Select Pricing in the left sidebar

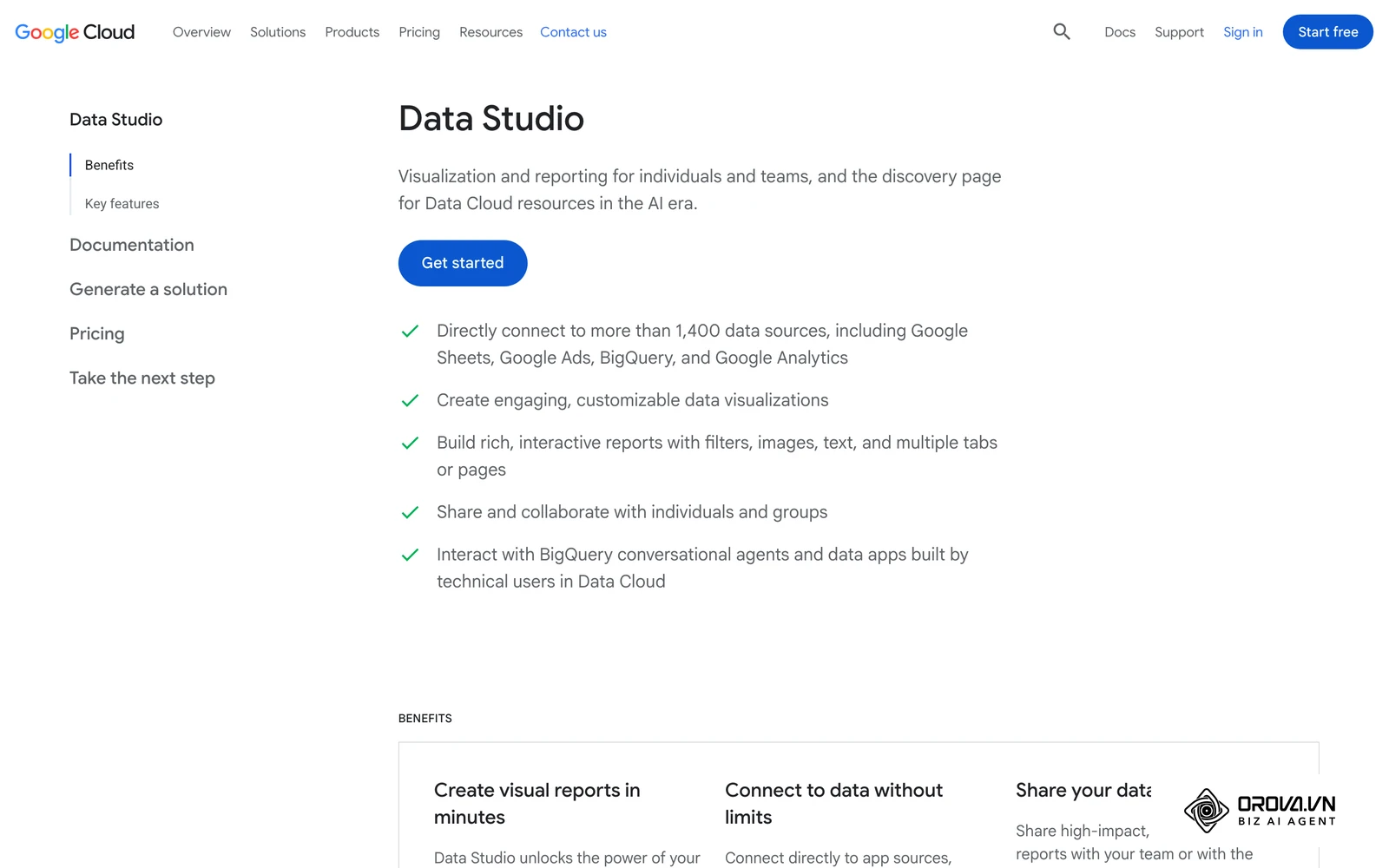[97, 334]
